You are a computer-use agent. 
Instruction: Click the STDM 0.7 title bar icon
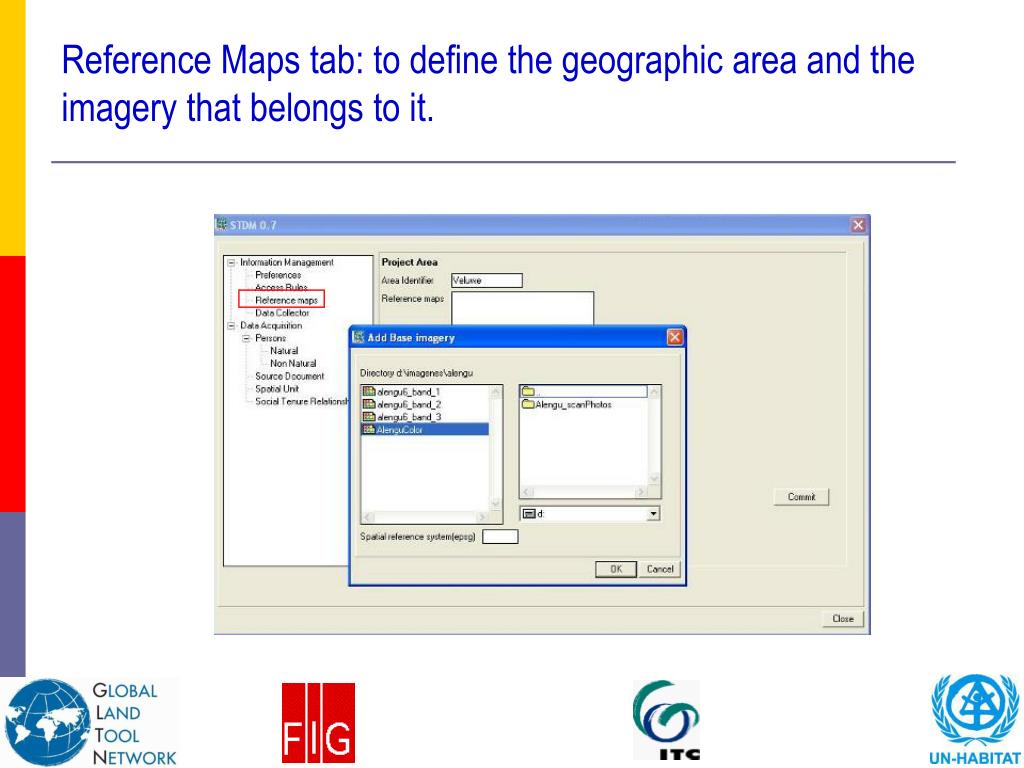click(222, 225)
